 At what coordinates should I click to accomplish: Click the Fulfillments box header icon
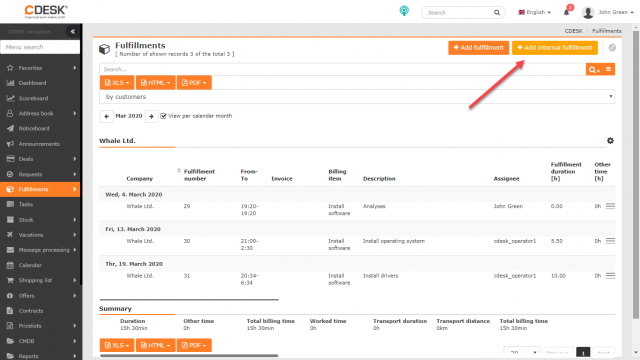[x=104, y=49]
